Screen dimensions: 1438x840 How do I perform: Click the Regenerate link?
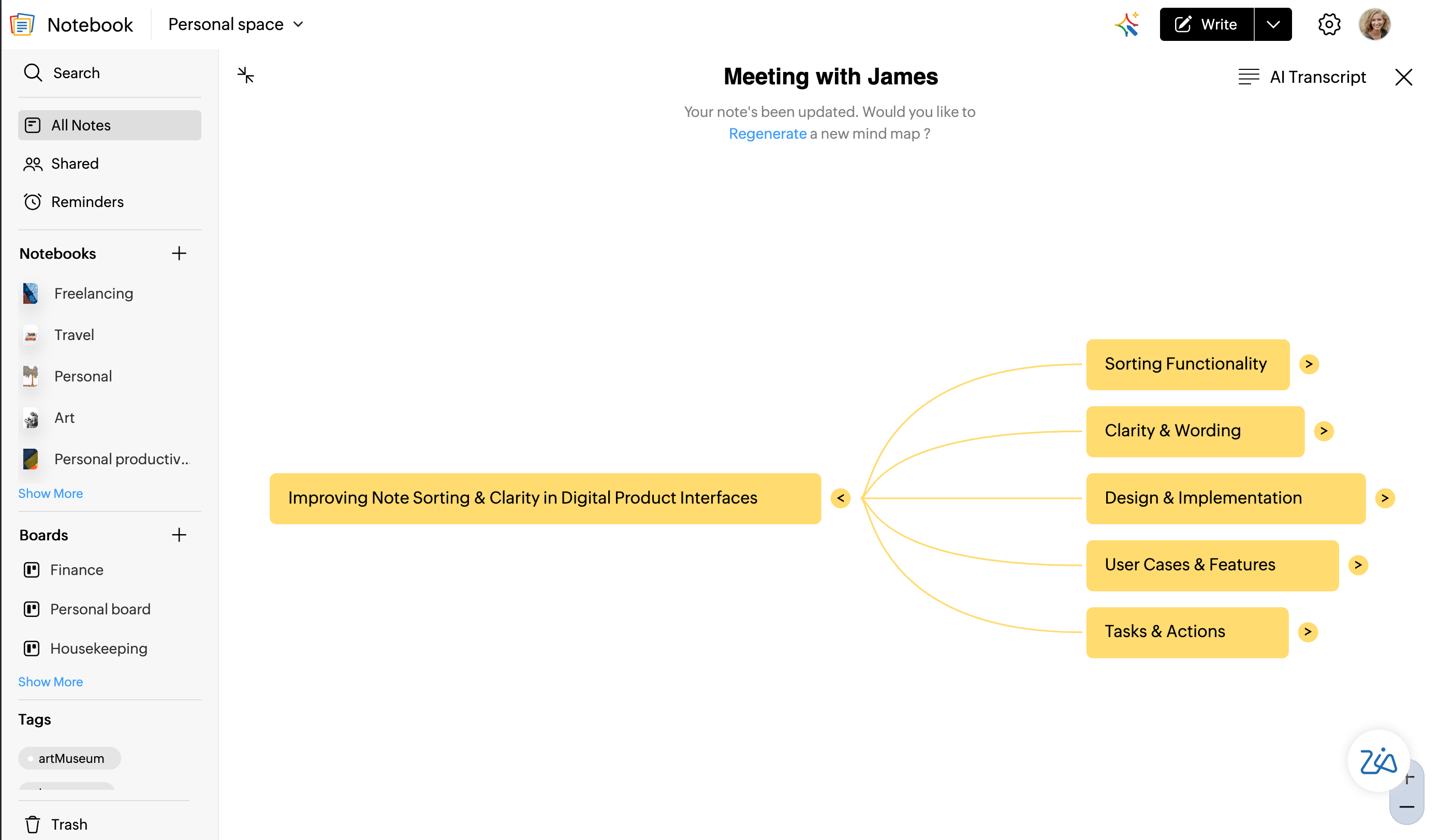tap(768, 134)
